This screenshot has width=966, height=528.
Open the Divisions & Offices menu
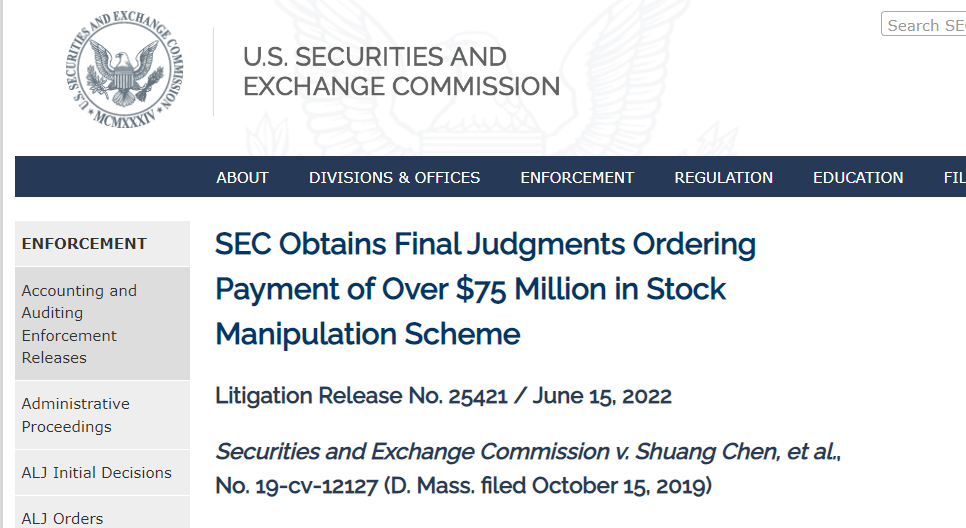tap(394, 177)
